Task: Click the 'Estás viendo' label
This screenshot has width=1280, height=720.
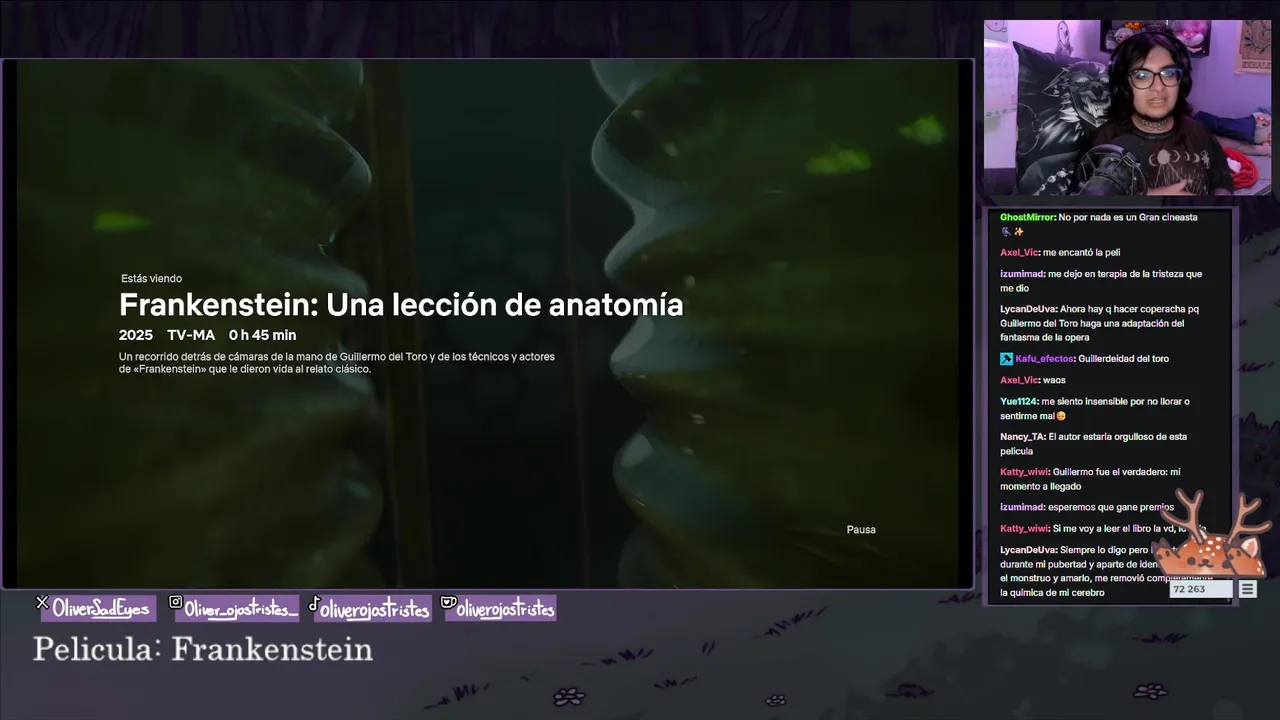Action: pyautogui.click(x=151, y=279)
